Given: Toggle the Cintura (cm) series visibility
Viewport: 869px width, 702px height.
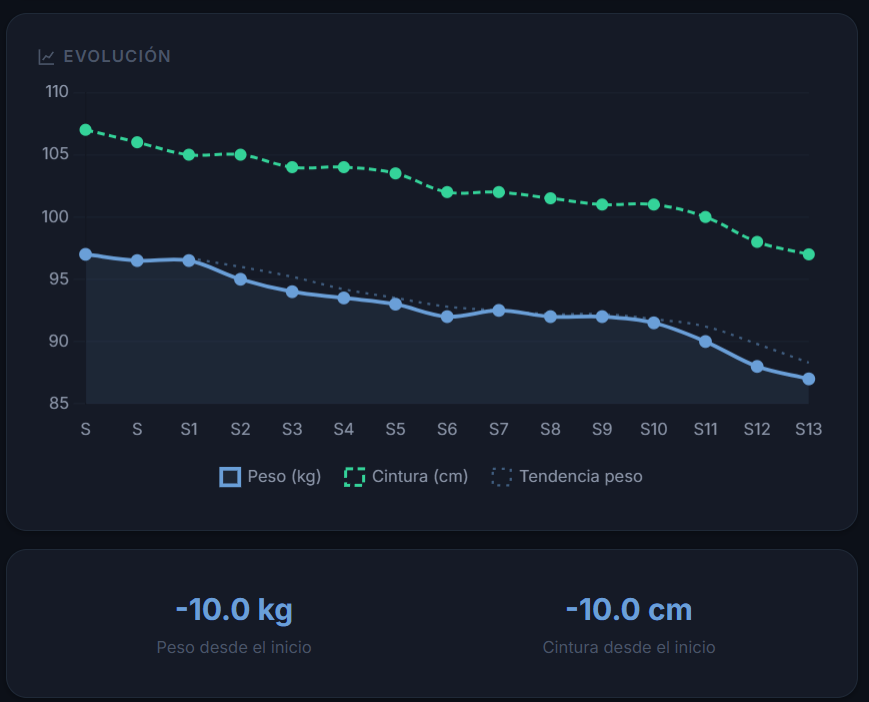Looking at the screenshot, I should click(x=405, y=476).
